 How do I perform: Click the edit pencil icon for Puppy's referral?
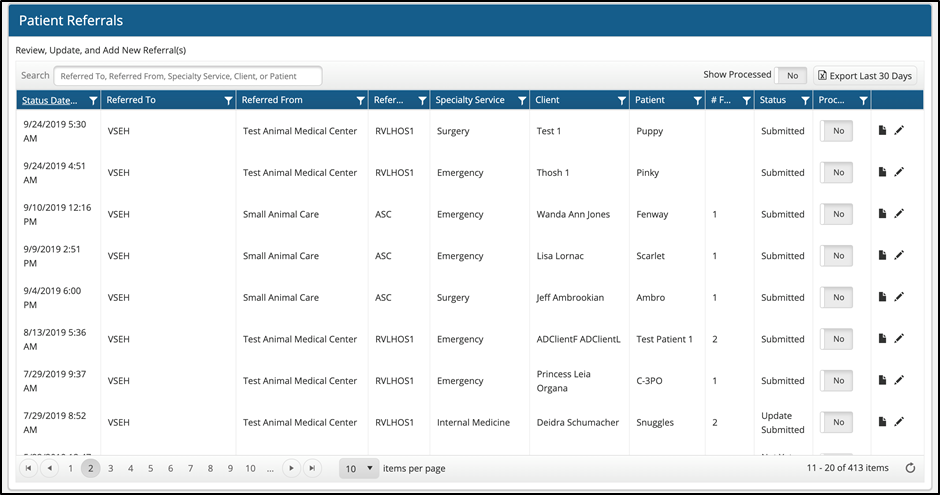(899, 131)
